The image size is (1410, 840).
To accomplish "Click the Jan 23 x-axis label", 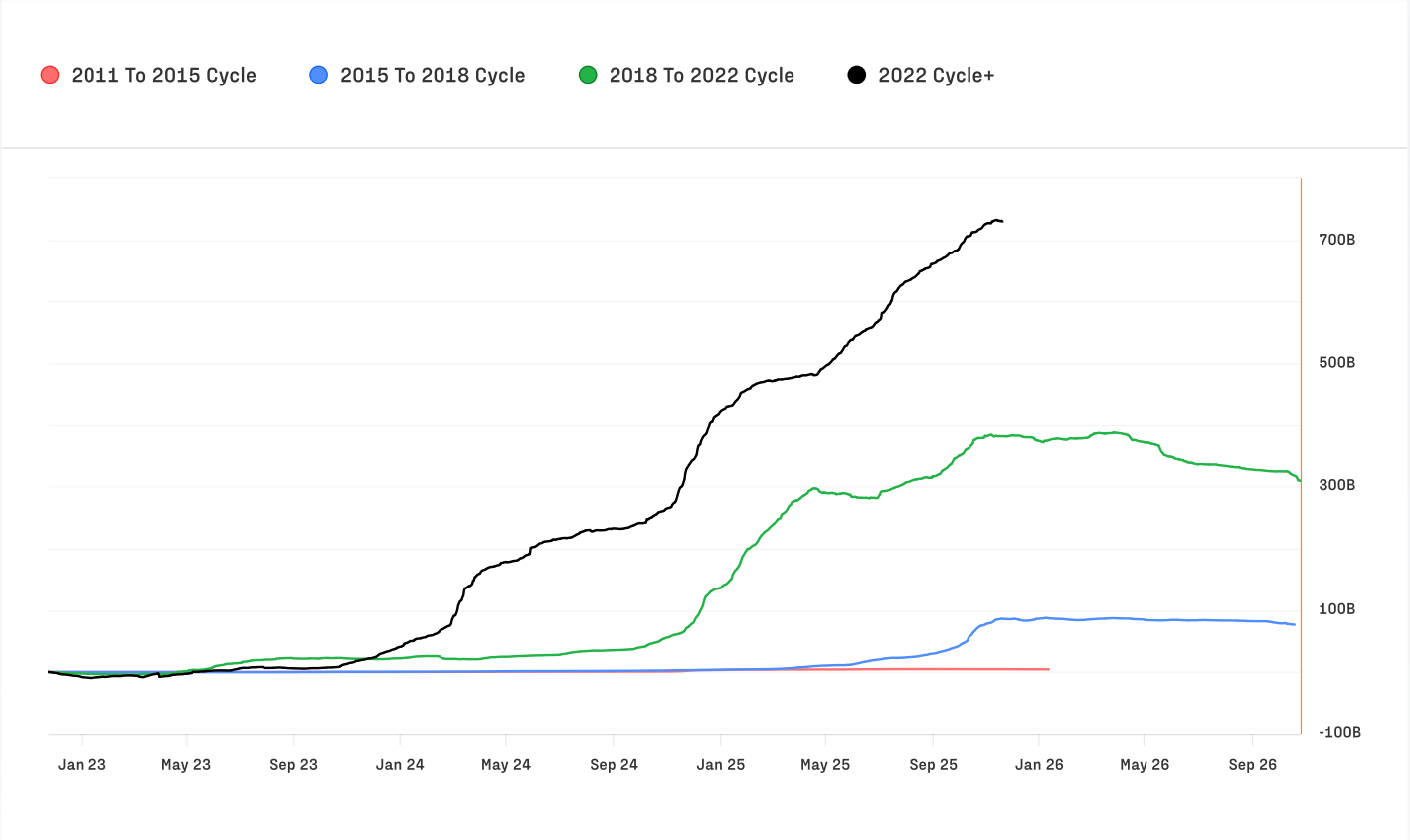I will pyautogui.click(x=82, y=764).
